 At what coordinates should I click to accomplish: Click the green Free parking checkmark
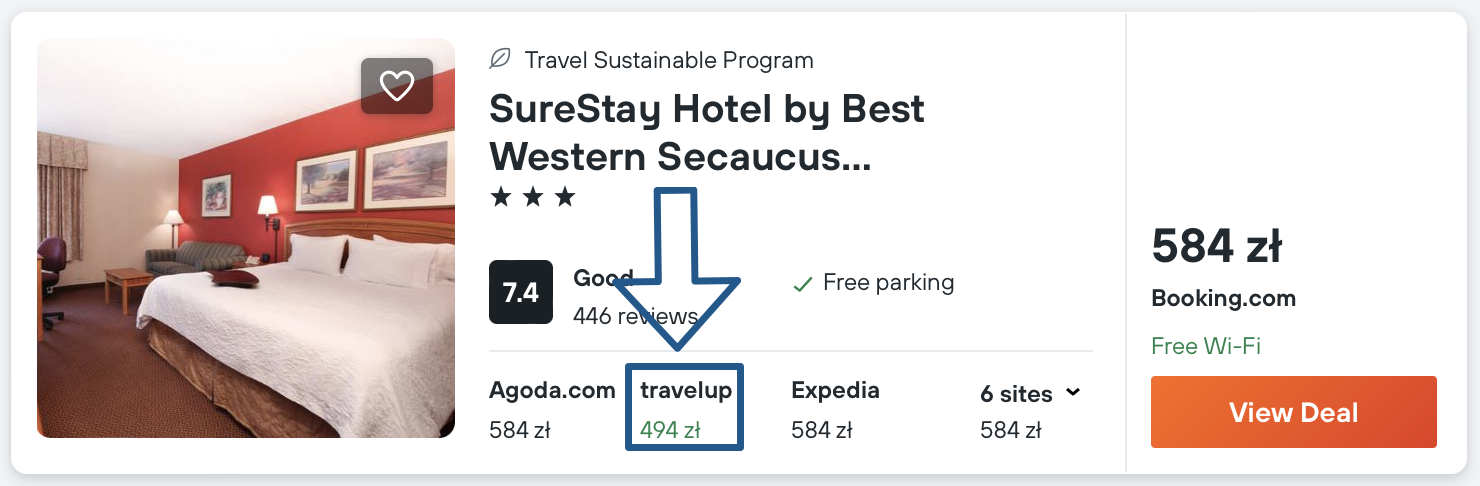click(x=802, y=284)
